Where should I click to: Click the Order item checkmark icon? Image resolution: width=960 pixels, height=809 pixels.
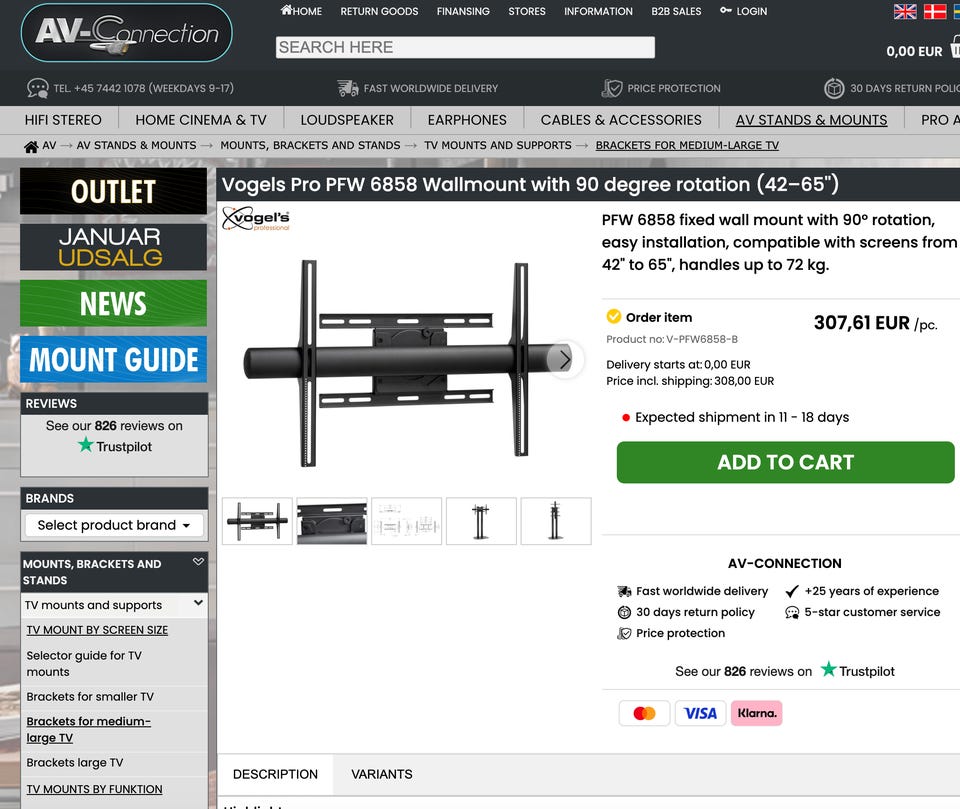(x=613, y=317)
